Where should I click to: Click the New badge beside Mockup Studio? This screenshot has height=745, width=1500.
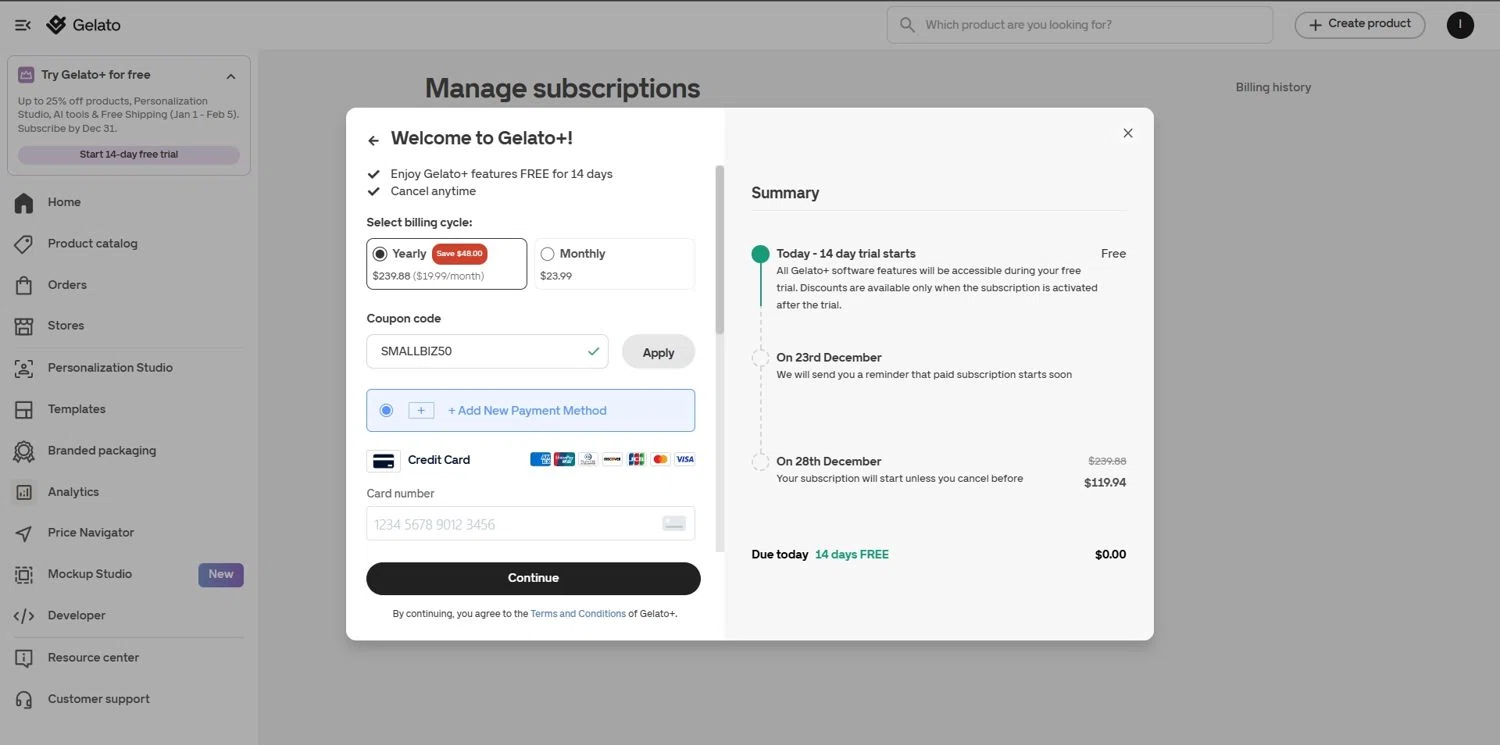point(221,575)
